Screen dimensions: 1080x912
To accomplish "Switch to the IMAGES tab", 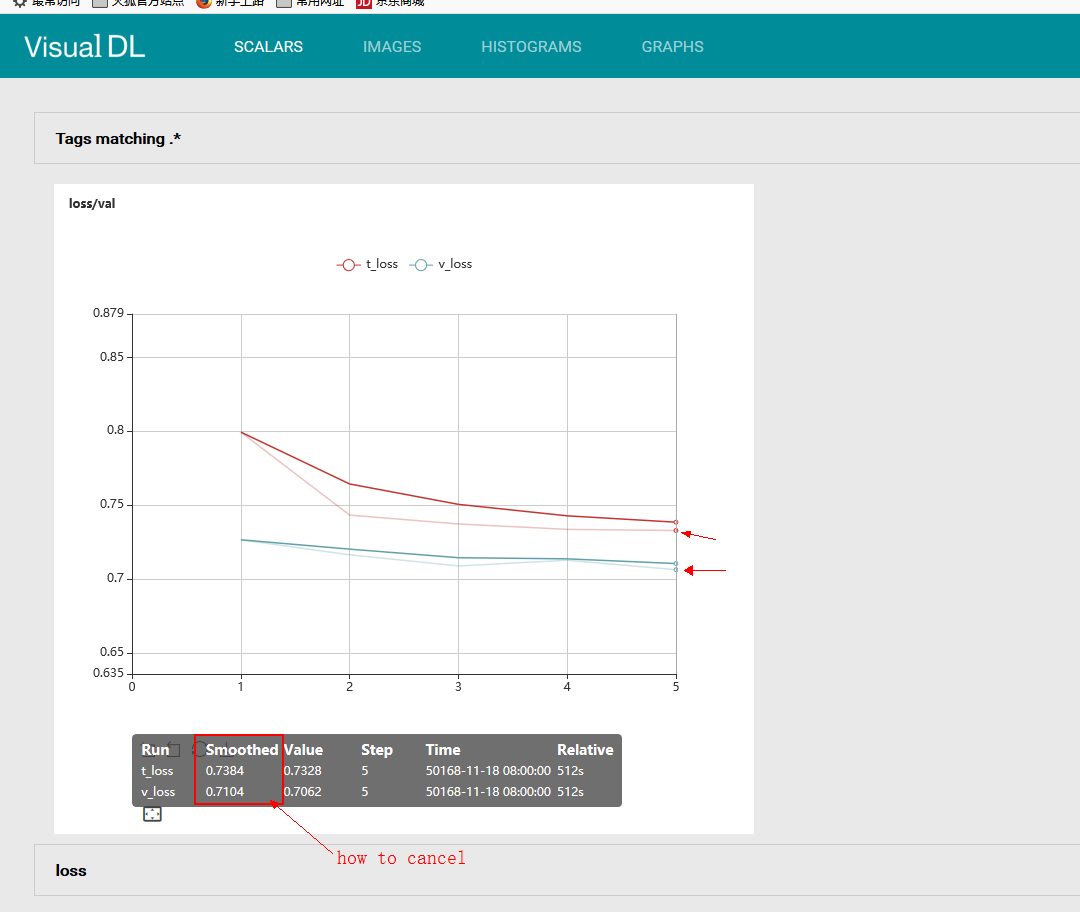I will [x=392, y=47].
